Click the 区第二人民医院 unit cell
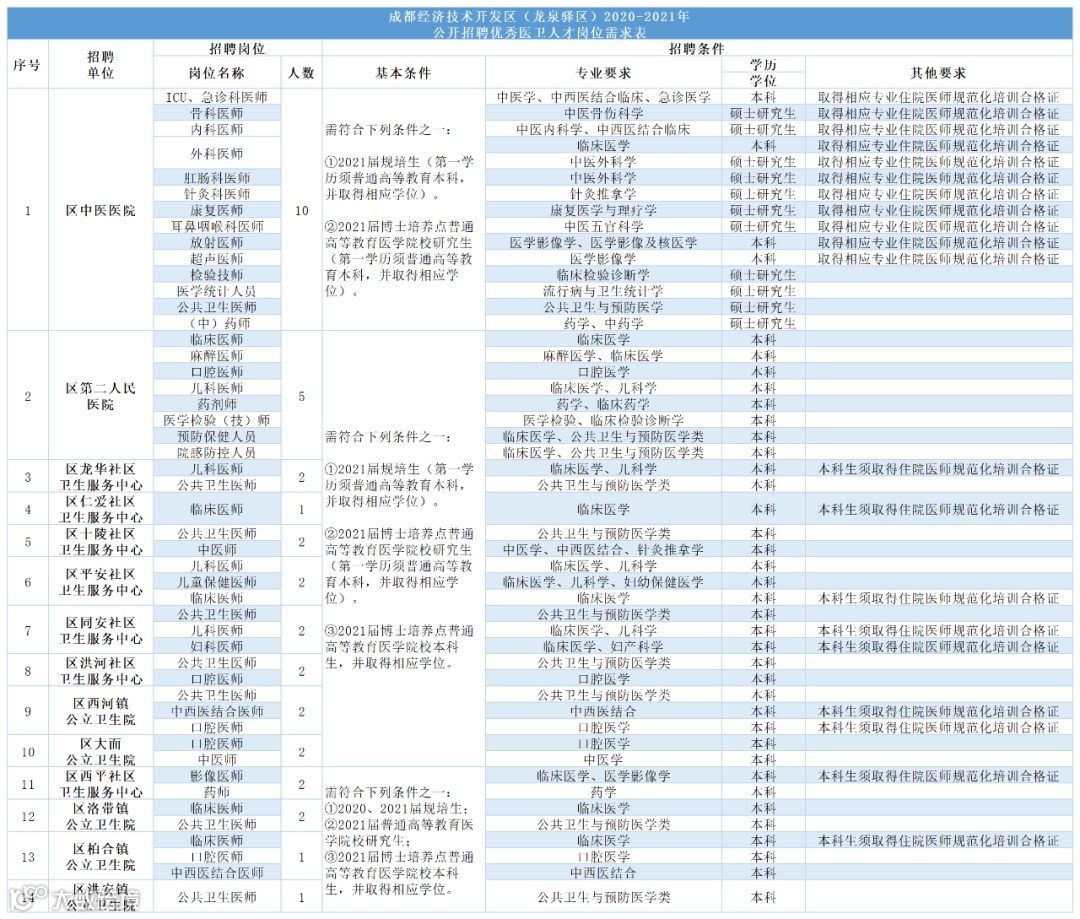The height and width of the screenshot is (919, 1080). pos(101,396)
